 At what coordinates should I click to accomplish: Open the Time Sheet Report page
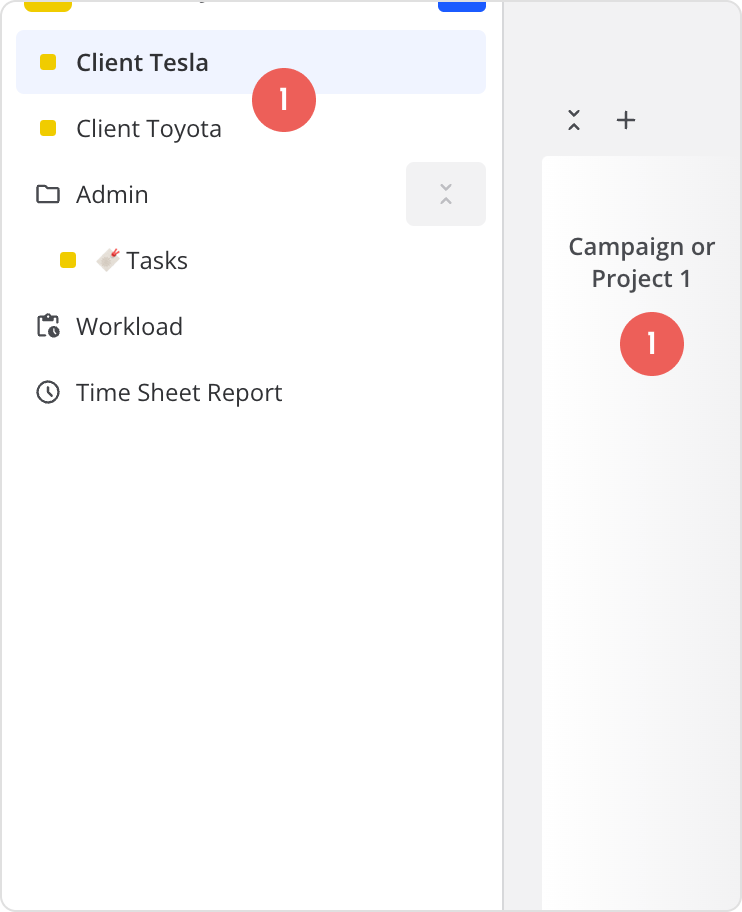[x=179, y=393]
